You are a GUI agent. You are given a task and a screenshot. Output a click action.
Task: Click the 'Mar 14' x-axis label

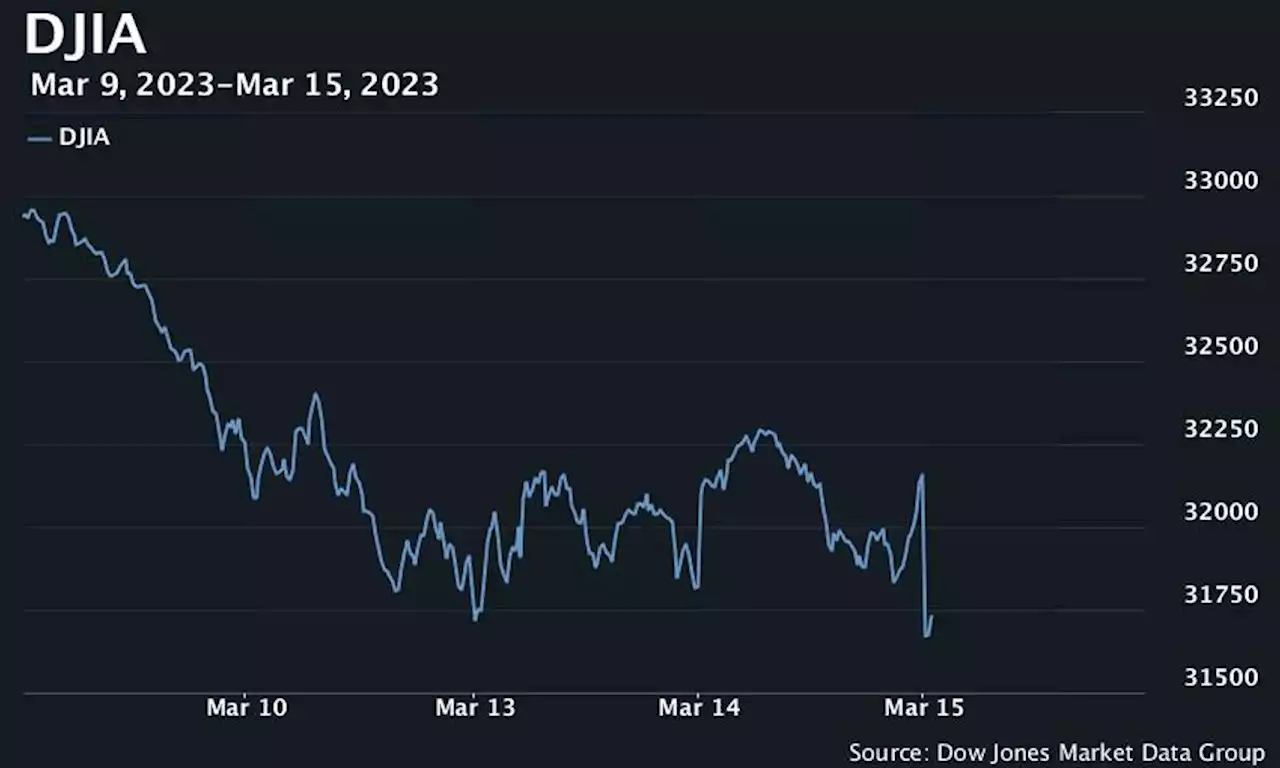pos(700,708)
